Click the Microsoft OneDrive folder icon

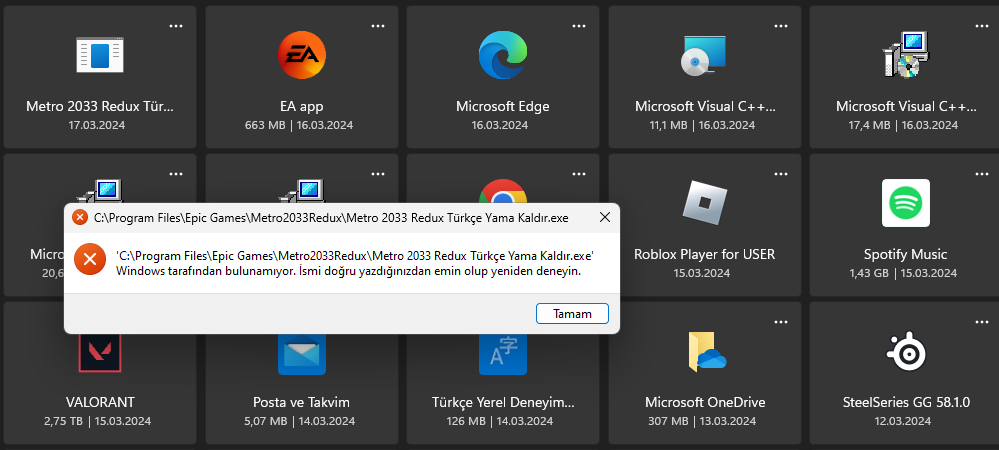(707, 351)
